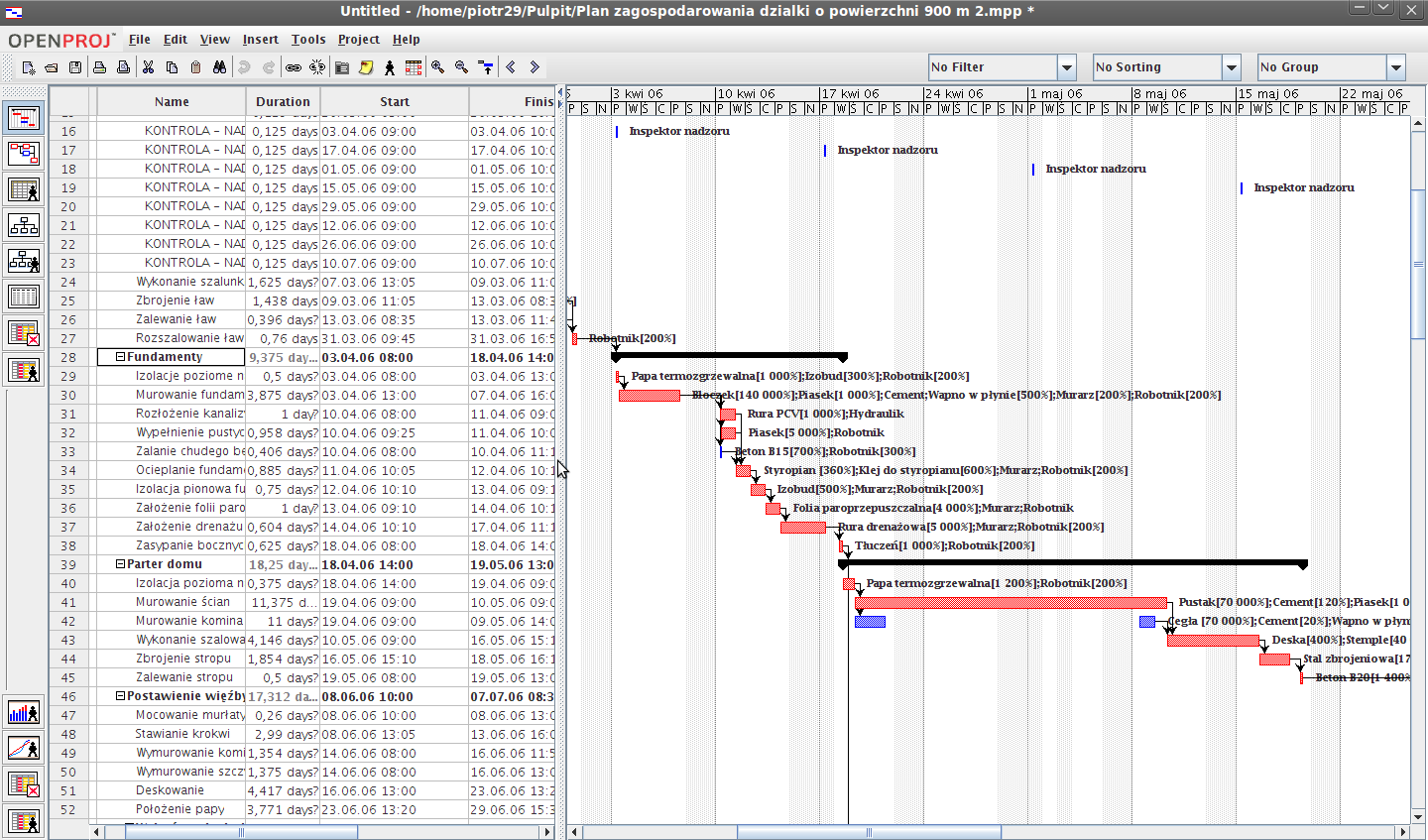Go back with left arrow toolbar icon

[511, 67]
